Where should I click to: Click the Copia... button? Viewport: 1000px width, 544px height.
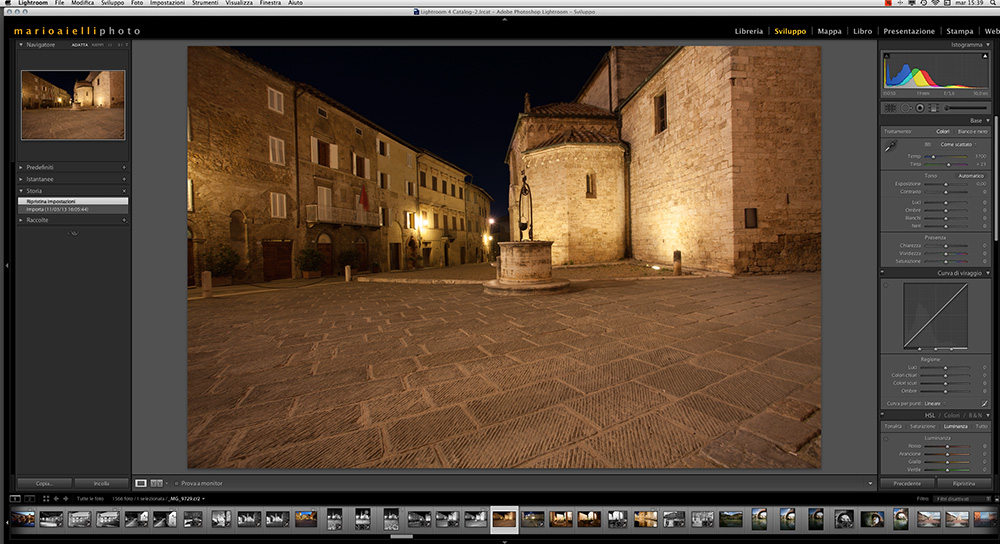[x=44, y=483]
